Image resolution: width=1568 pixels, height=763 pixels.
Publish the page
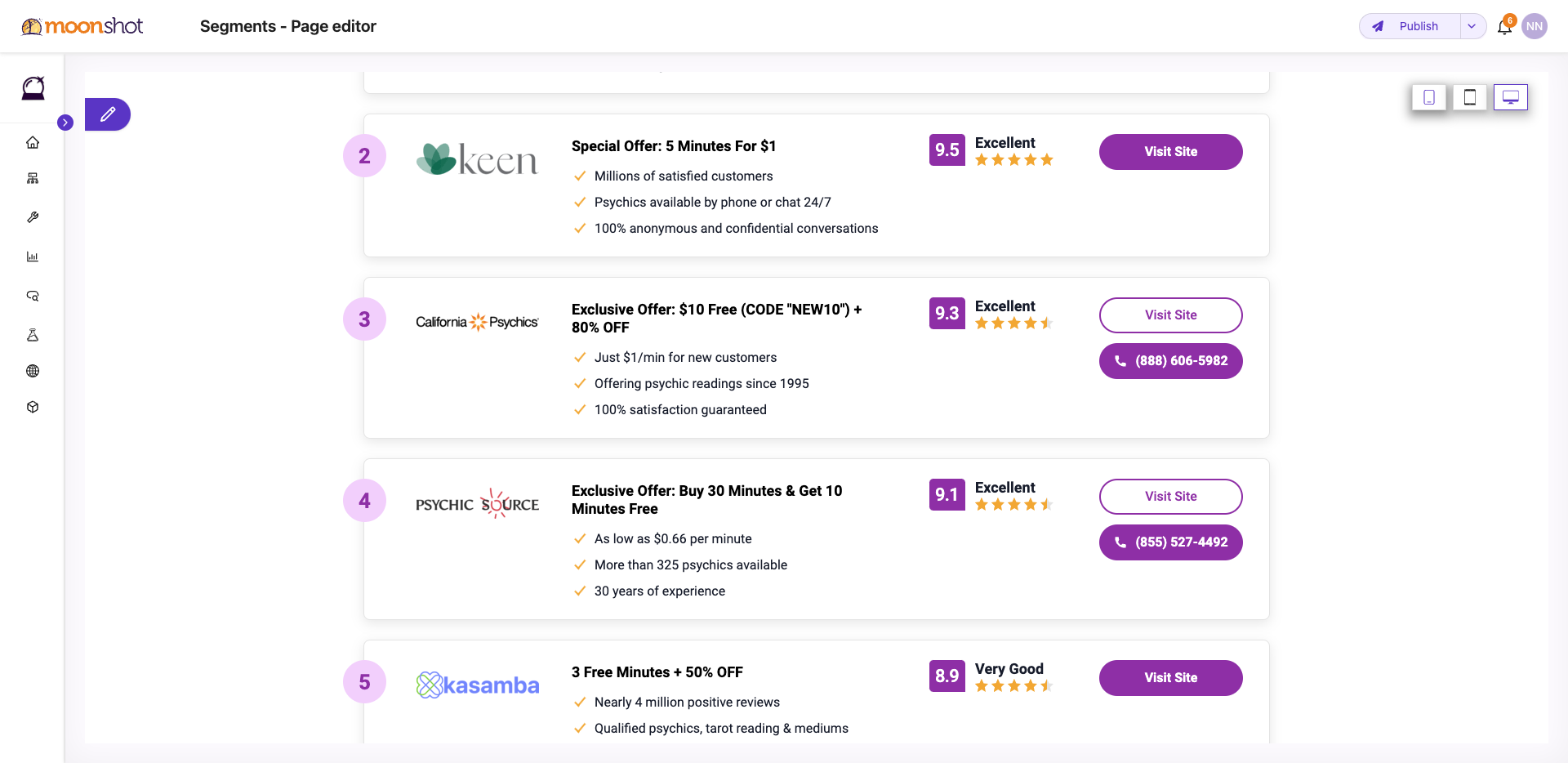click(1410, 26)
